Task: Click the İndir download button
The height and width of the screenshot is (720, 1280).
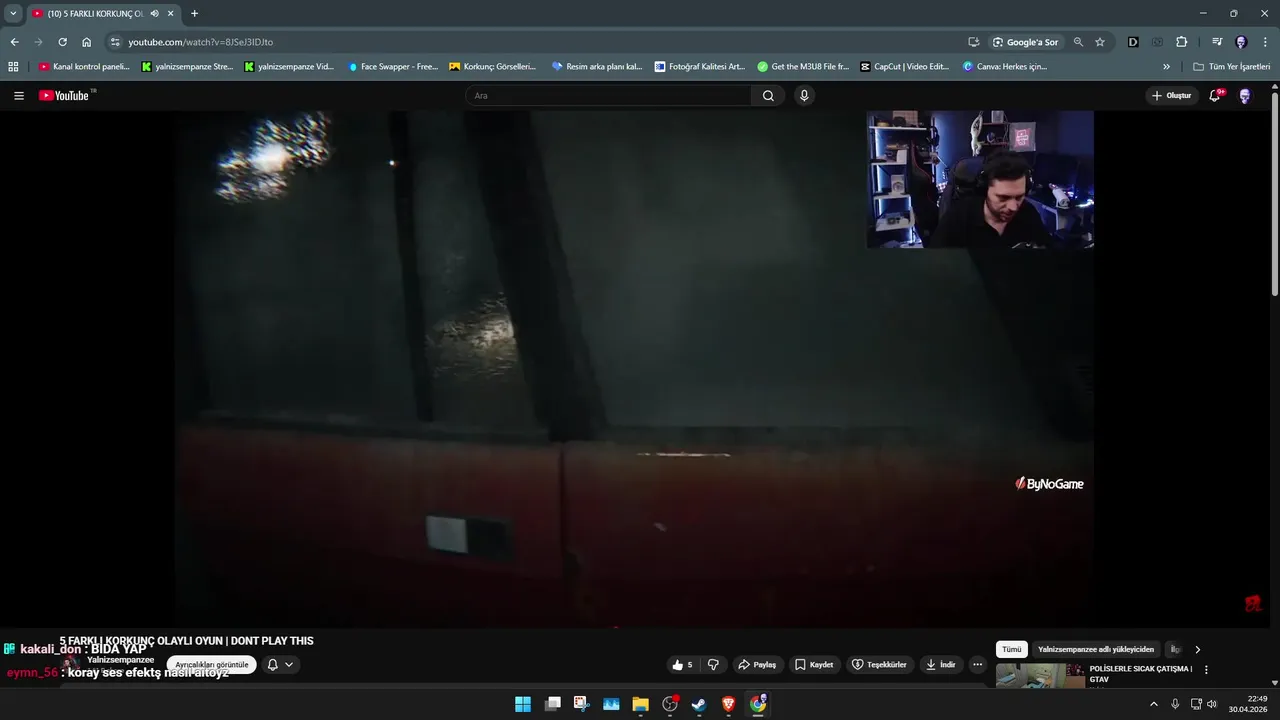Action: pyautogui.click(x=940, y=665)
